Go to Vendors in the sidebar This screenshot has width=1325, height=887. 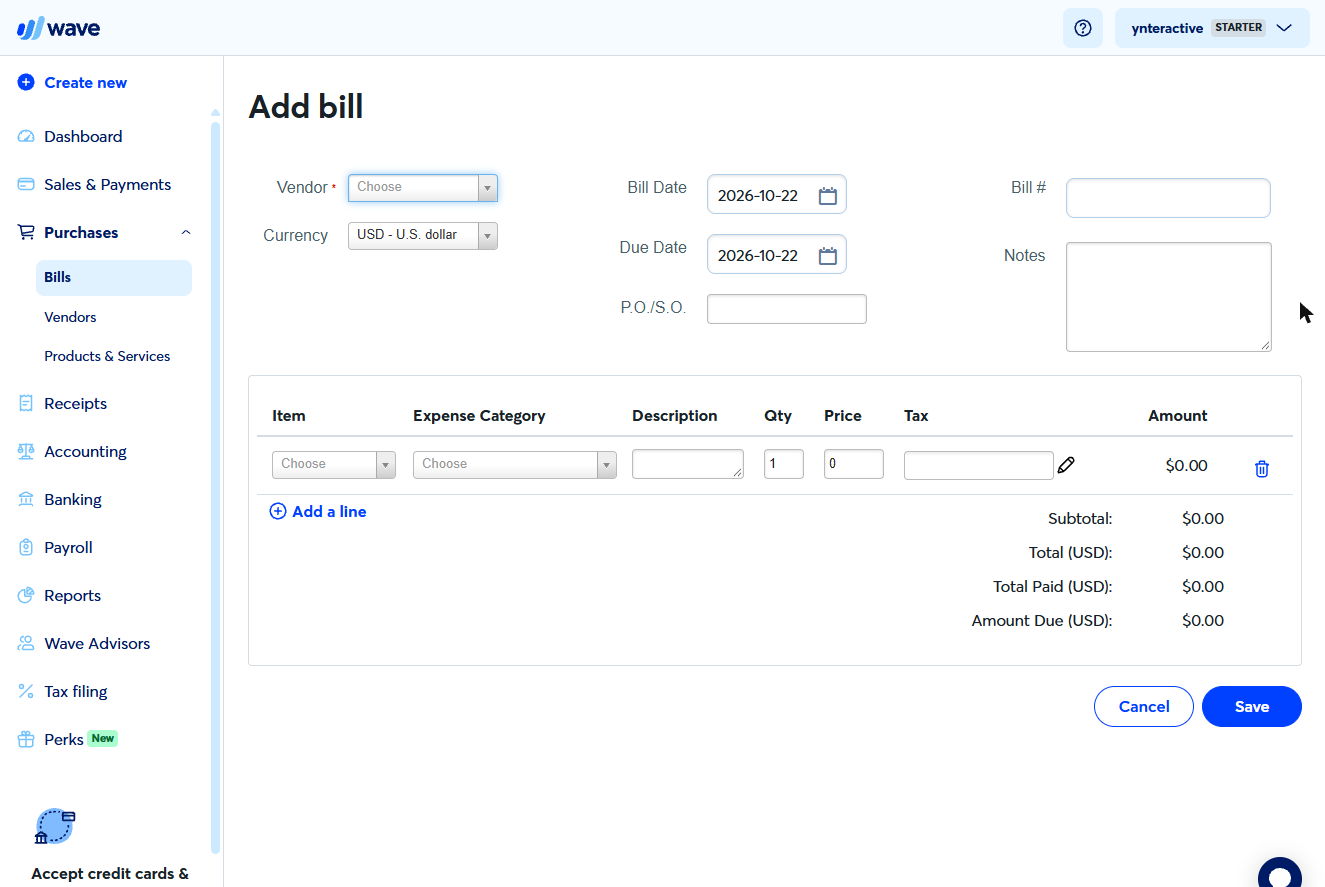click(70, 317)
